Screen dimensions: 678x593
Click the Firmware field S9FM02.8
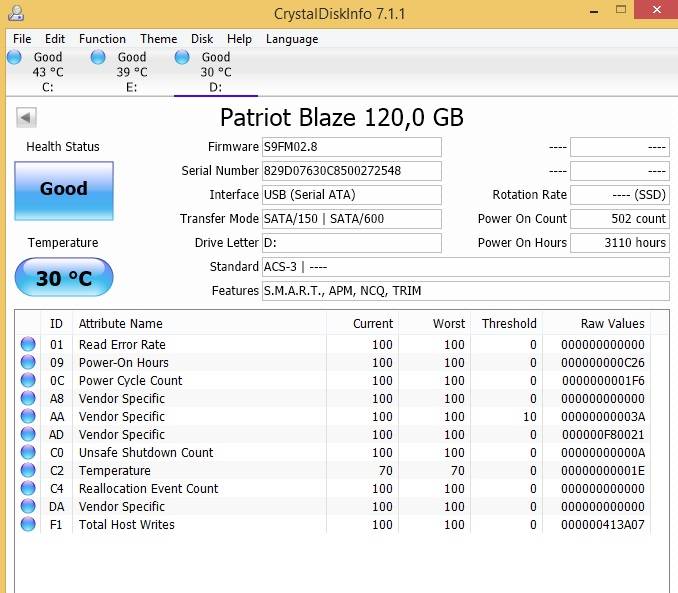(352, 147)
